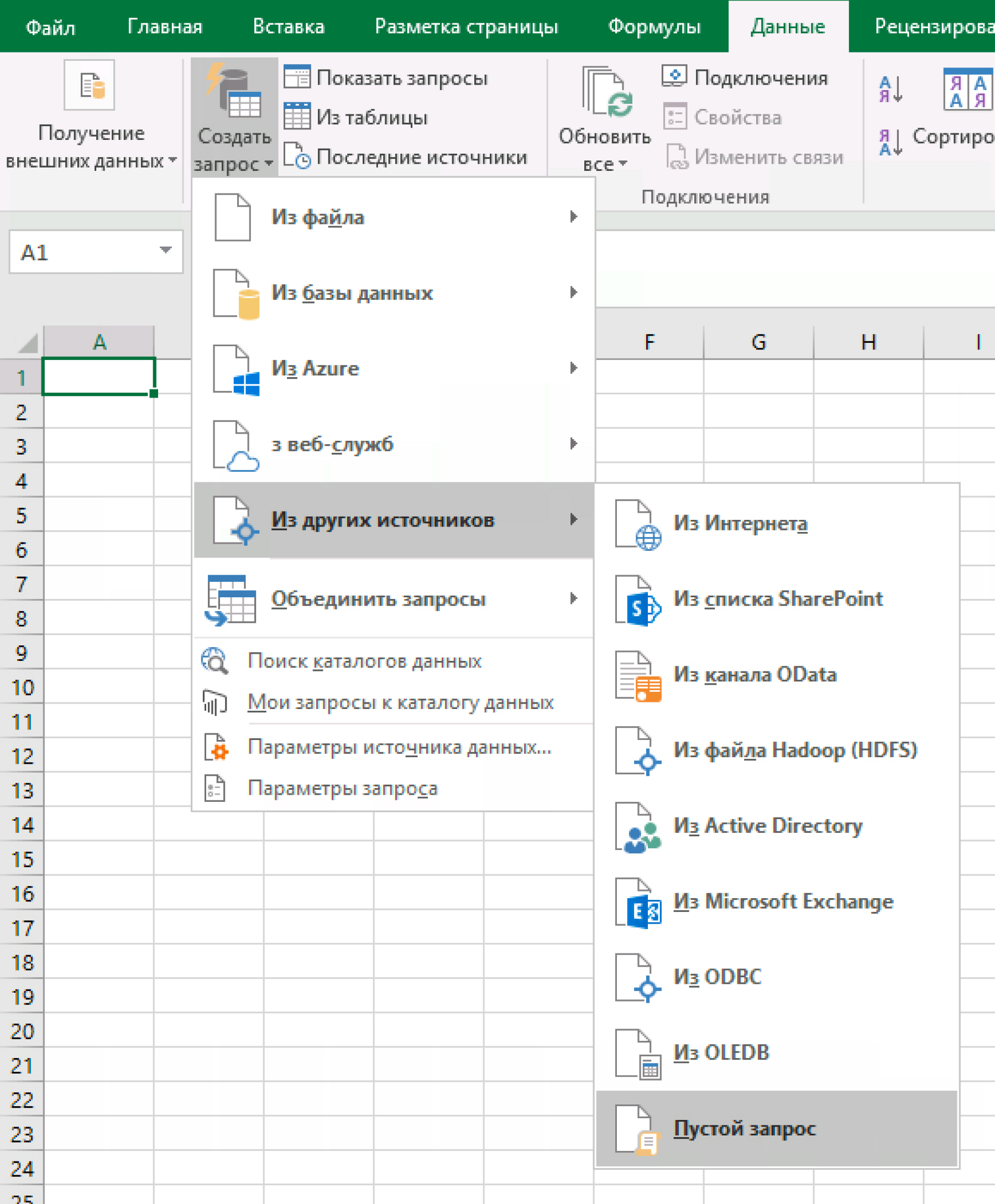Click the Мои запросы к каталогу icon
This screenshot has width=995, height=1204.
pos(215,702)
